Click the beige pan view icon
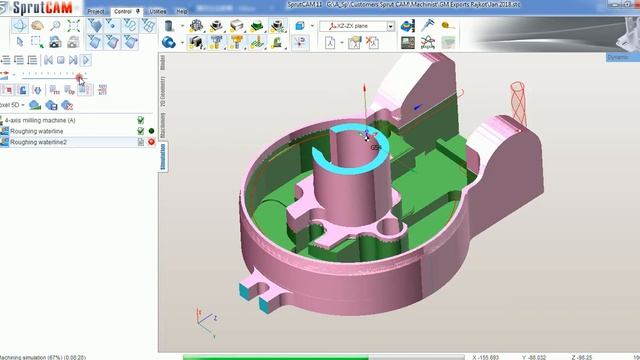The image size is (640, 360). (37, 26)
